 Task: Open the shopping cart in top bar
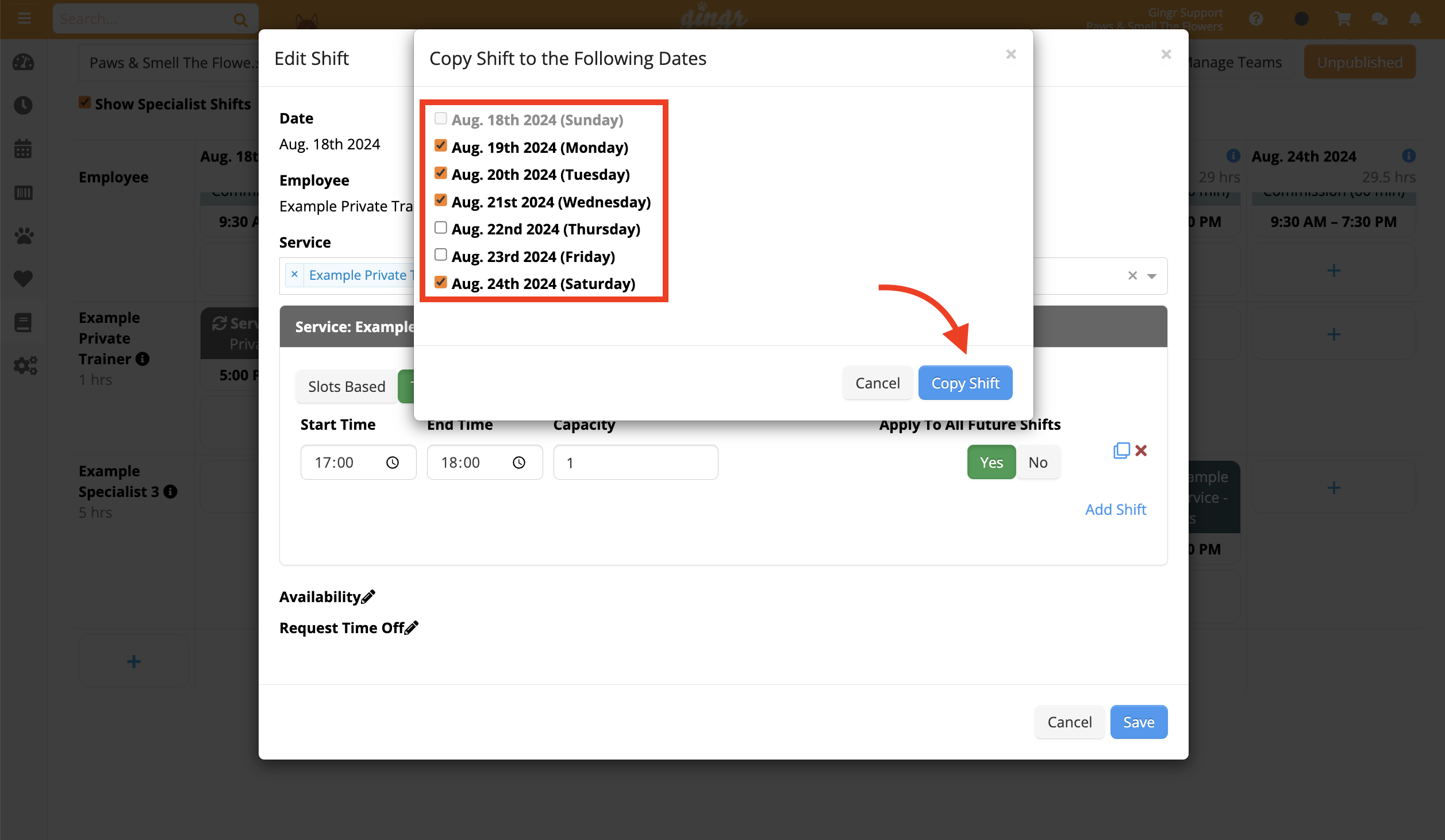click(1343, 18)
